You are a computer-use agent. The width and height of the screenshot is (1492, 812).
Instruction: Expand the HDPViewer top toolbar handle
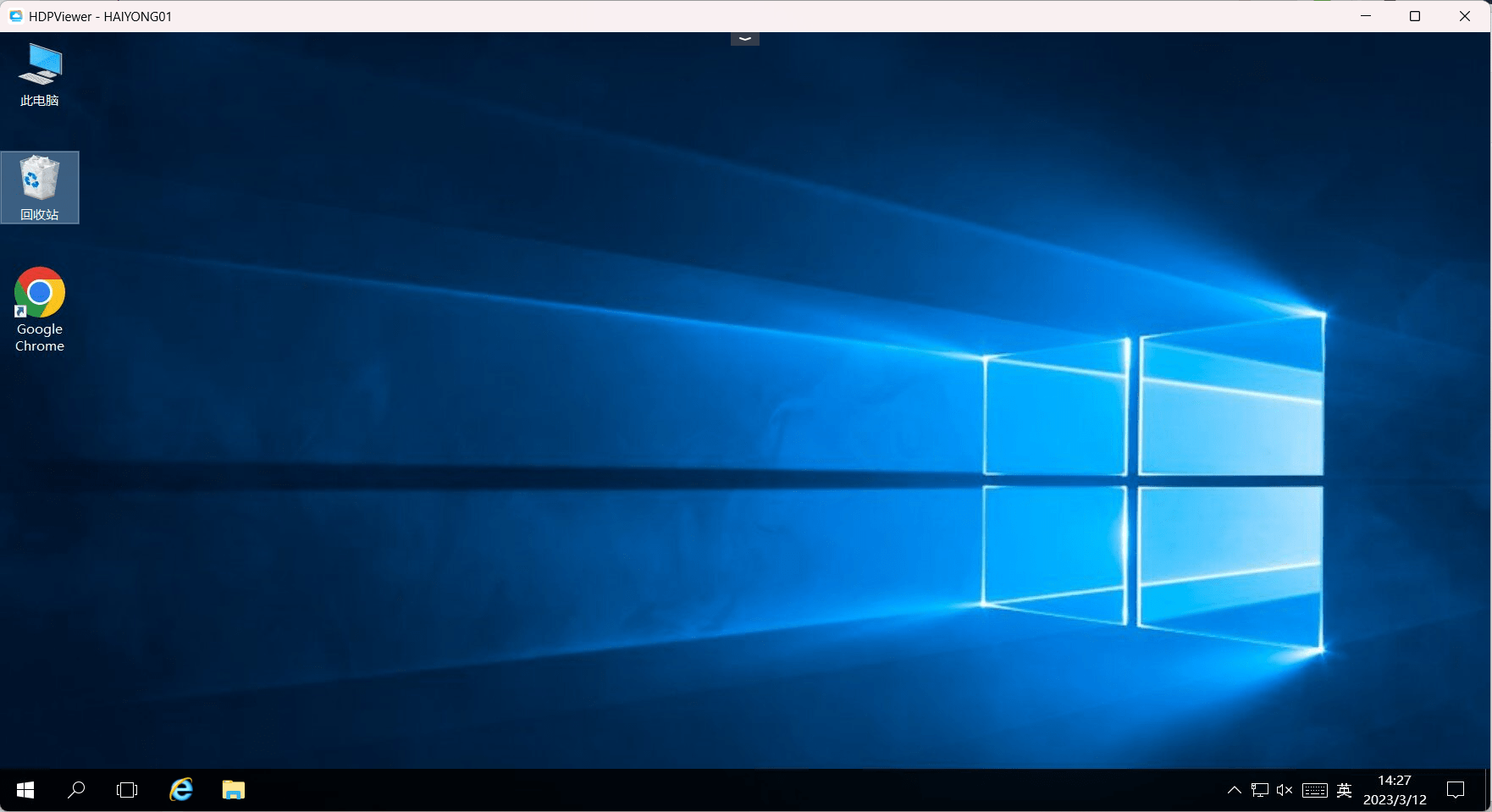[745, 39]
